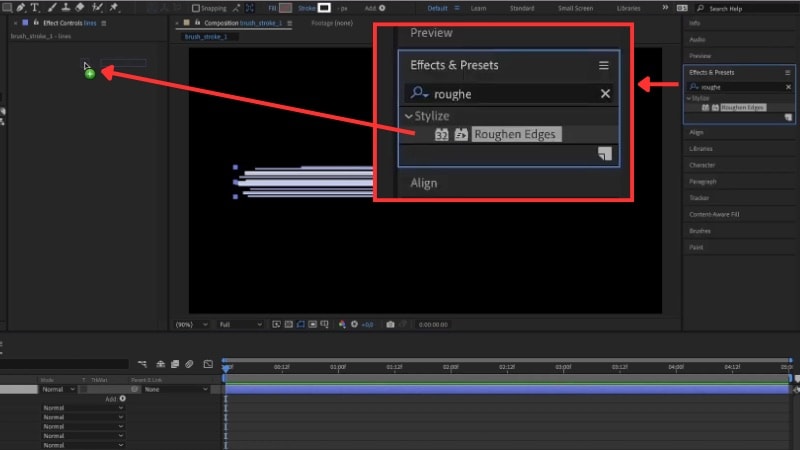
Task: Switch to the Small Screen workspace
Action: pos(575,8)
